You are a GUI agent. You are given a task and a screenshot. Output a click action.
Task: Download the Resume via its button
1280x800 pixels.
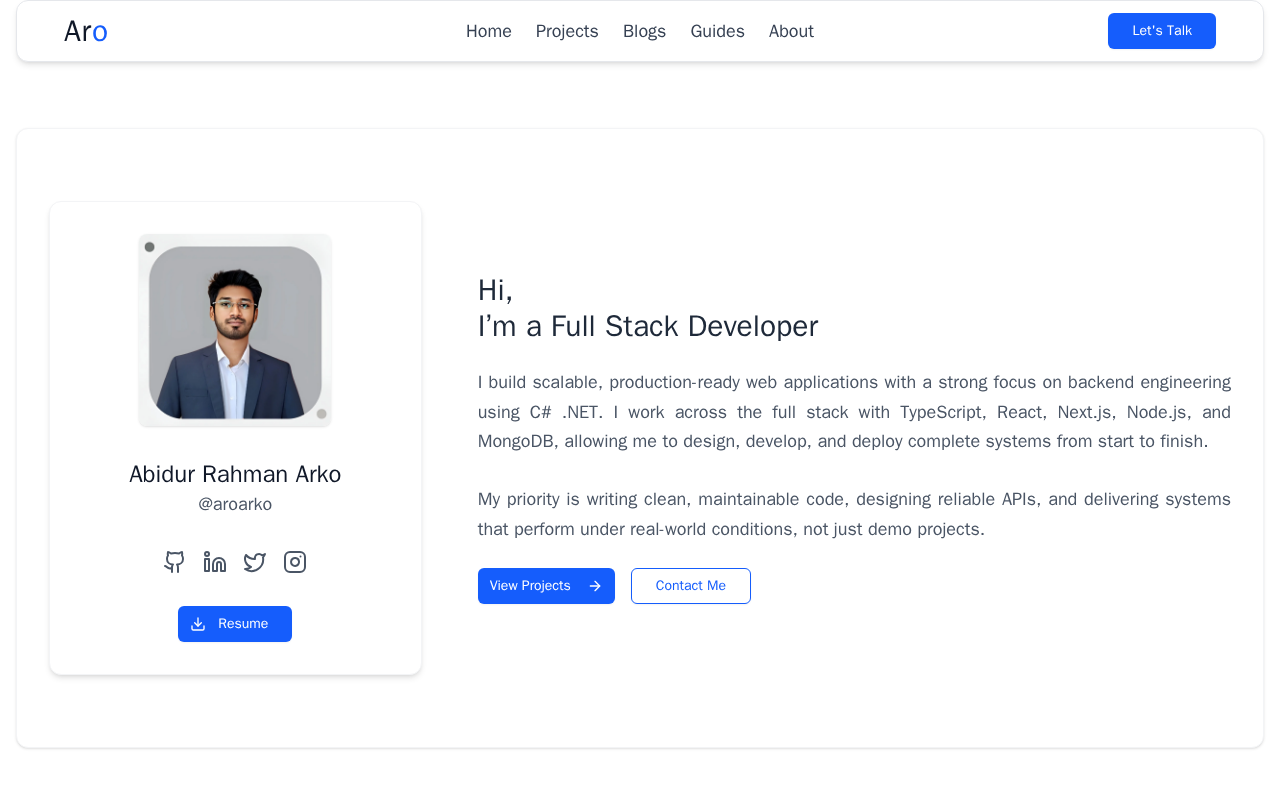point(235,624)
